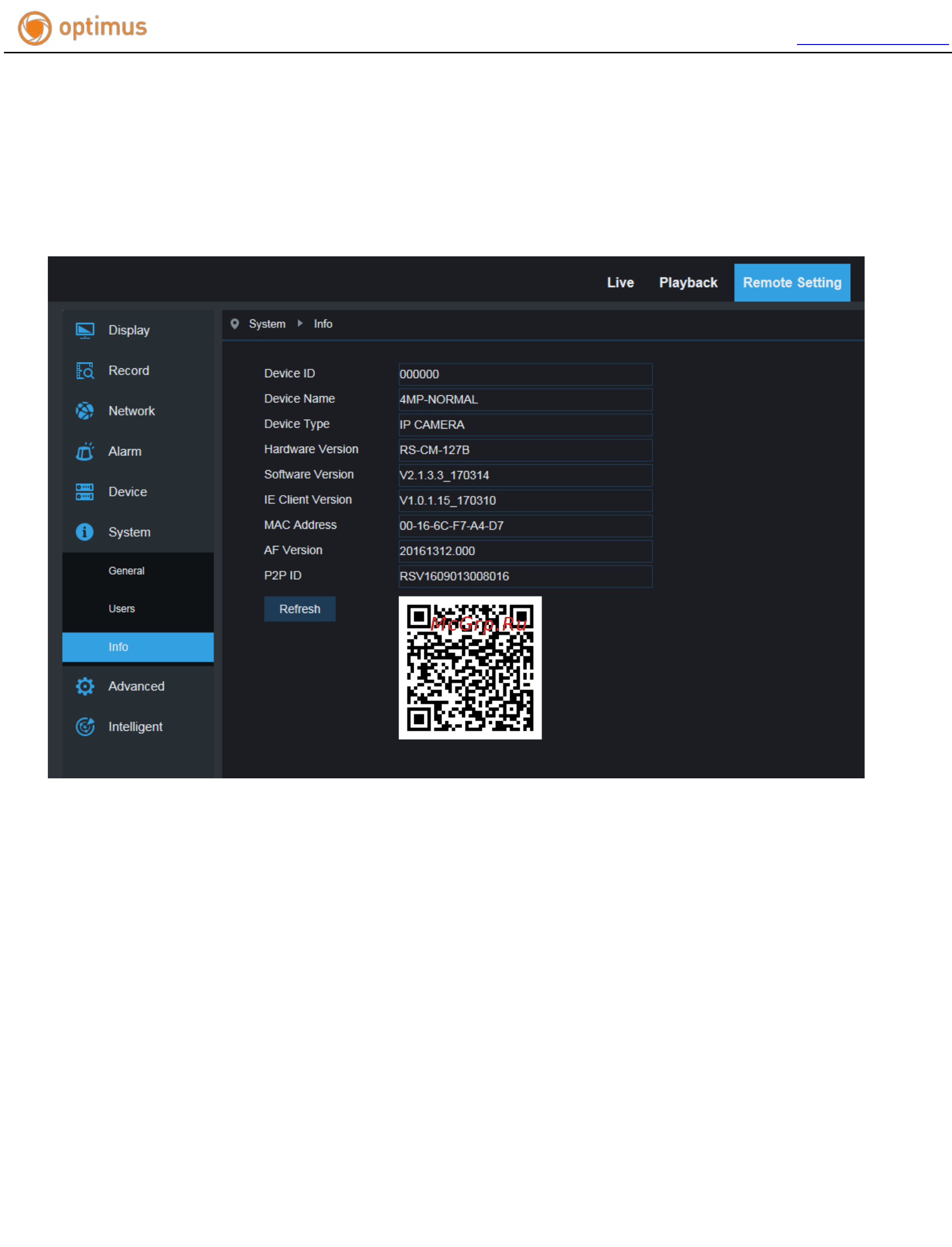Click the breadcrumb arrow between System and Info
This screenshot has width=952, height=1247.
point(300,323)
